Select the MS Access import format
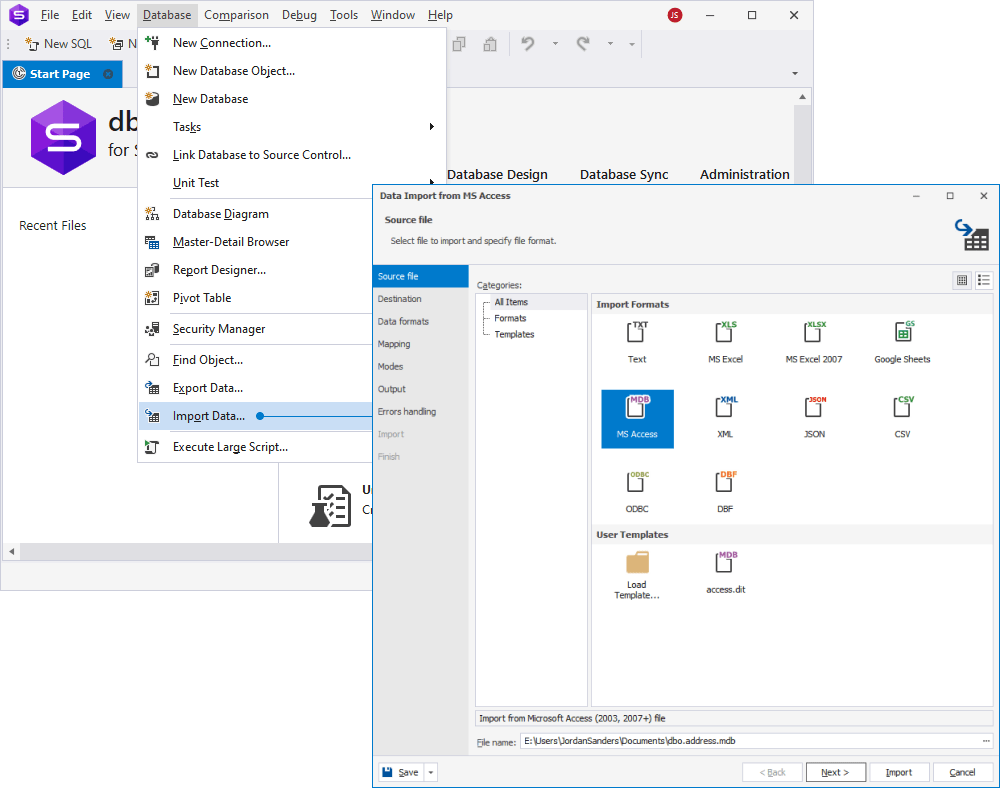The image size is (1000, 788). pyautogui.click(x=637, y=419)
